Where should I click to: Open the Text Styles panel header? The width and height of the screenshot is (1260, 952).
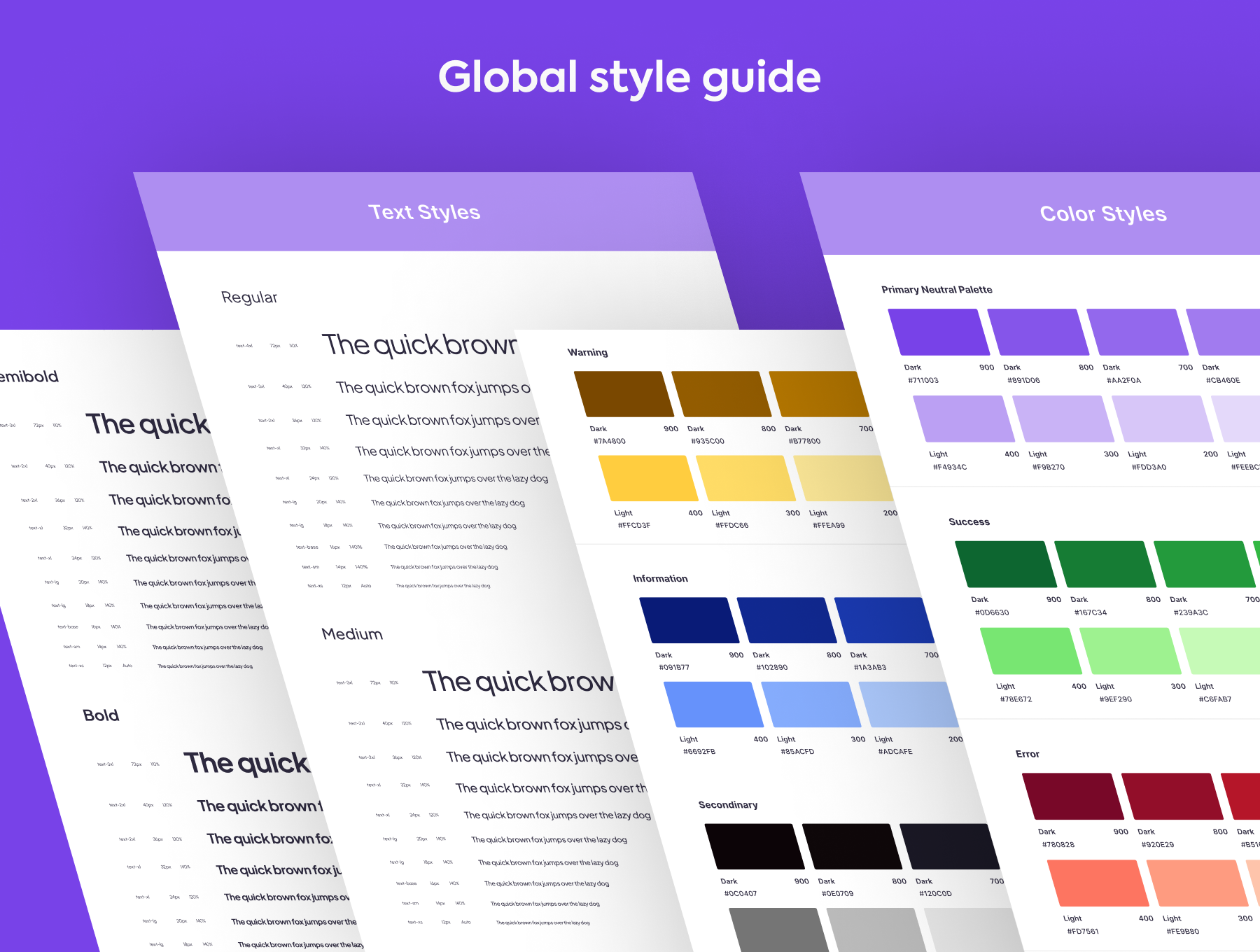[x=424, y=212]
